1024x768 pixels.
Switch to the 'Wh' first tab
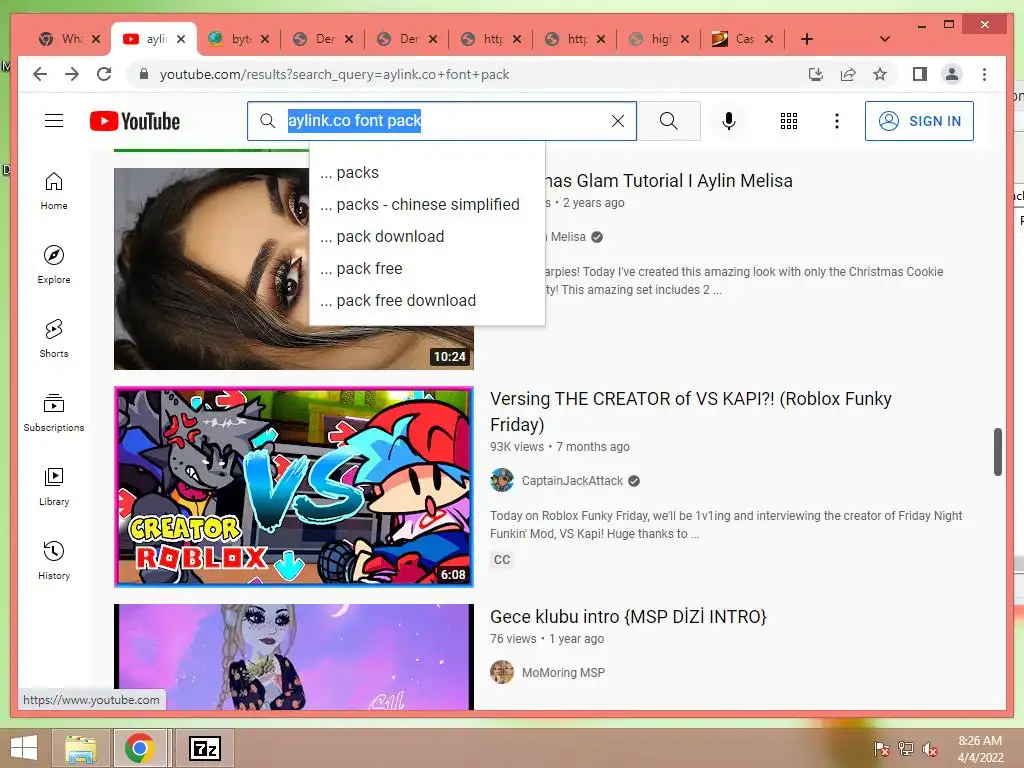63,39
